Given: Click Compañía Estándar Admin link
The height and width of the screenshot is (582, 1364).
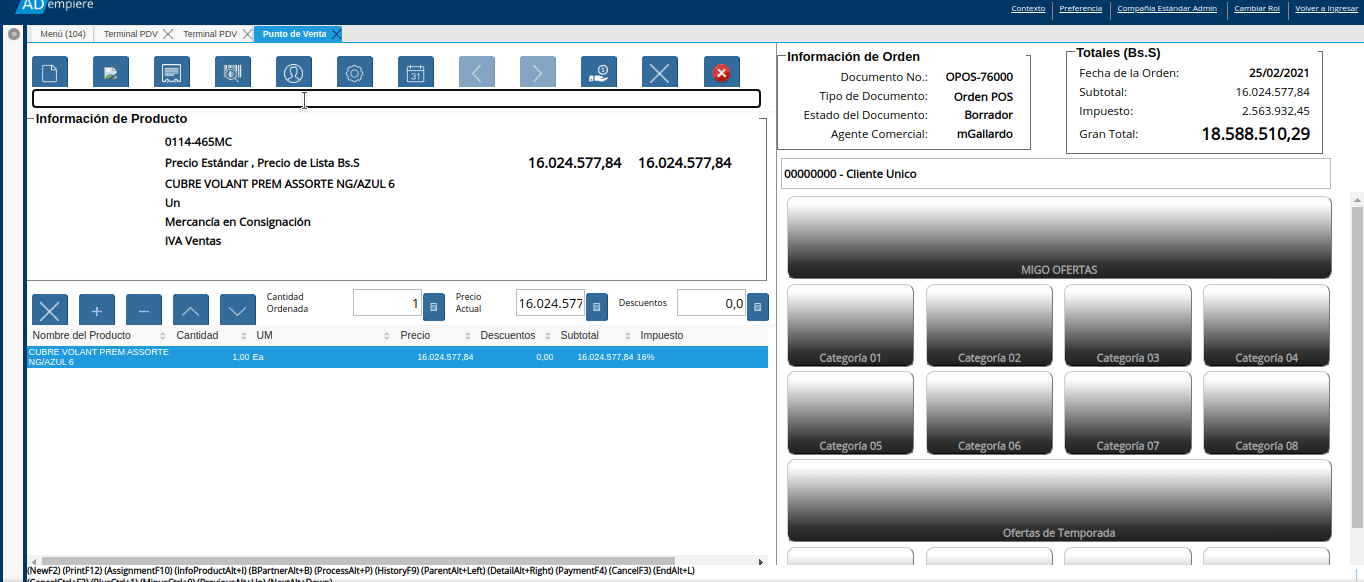Looking at the screenshot, I should click(1167, 8).
